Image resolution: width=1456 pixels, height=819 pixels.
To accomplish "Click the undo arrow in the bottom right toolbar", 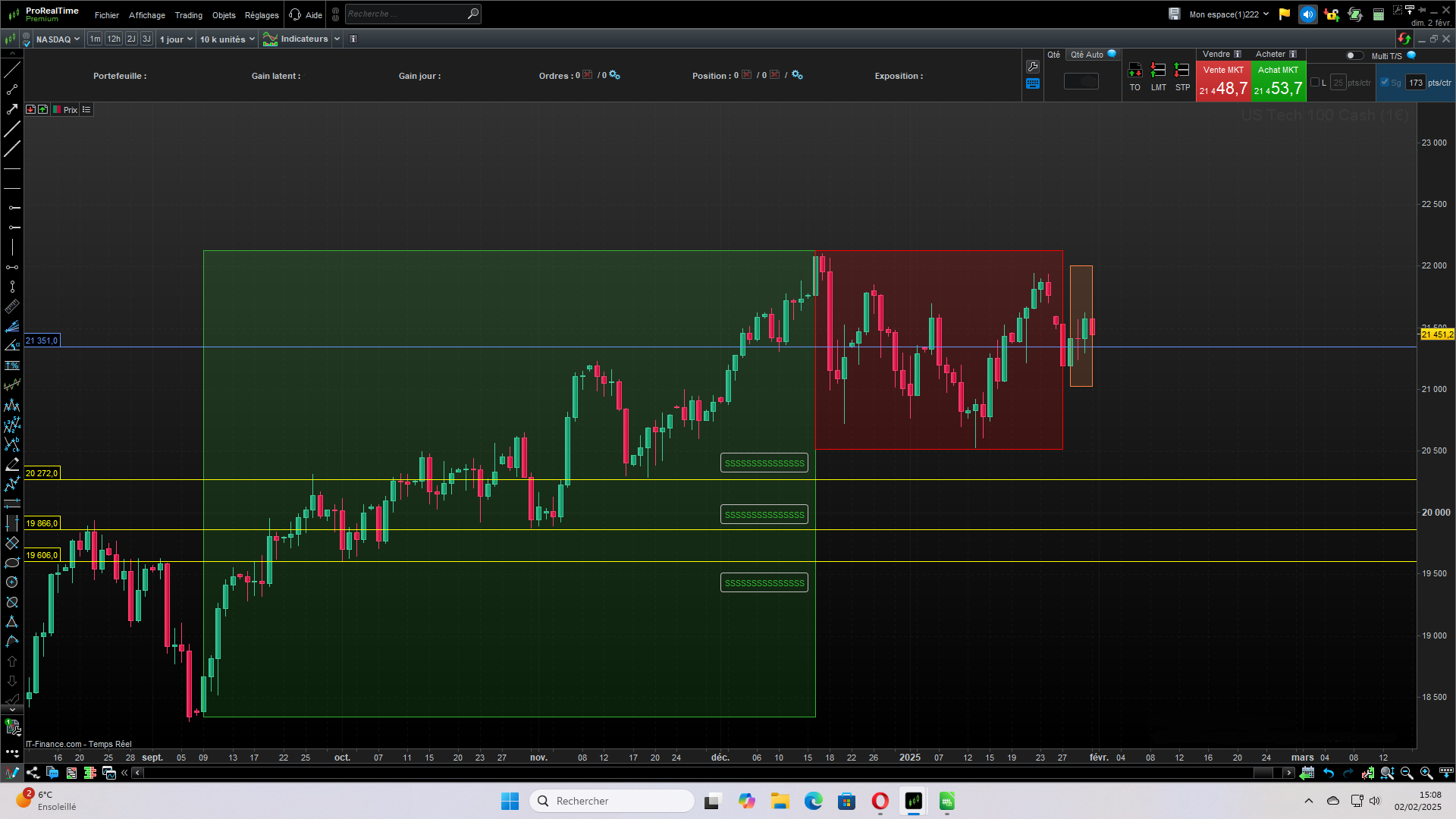I will click(x=1329, y=773).
